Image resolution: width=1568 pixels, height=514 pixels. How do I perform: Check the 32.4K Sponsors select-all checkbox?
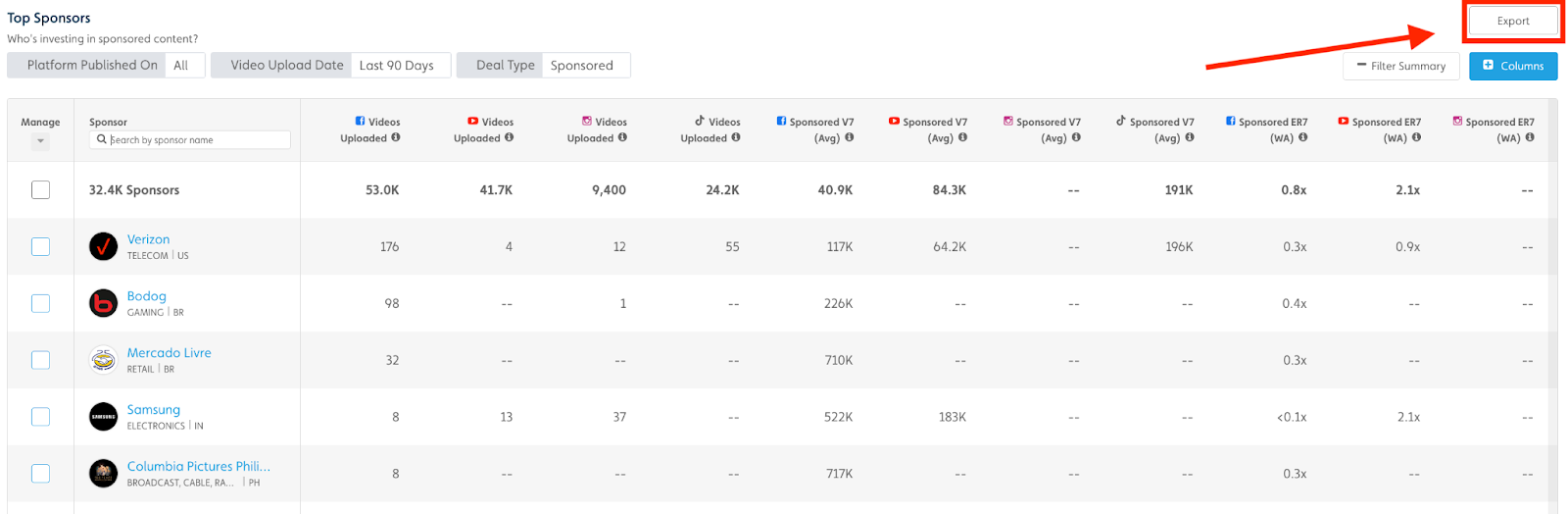coord(40,189)
